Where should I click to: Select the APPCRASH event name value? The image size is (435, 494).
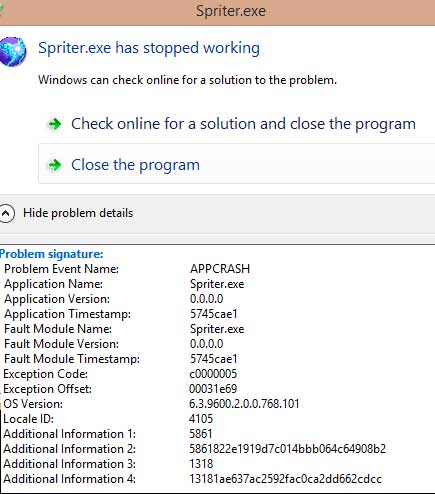(x=220, y=269)
